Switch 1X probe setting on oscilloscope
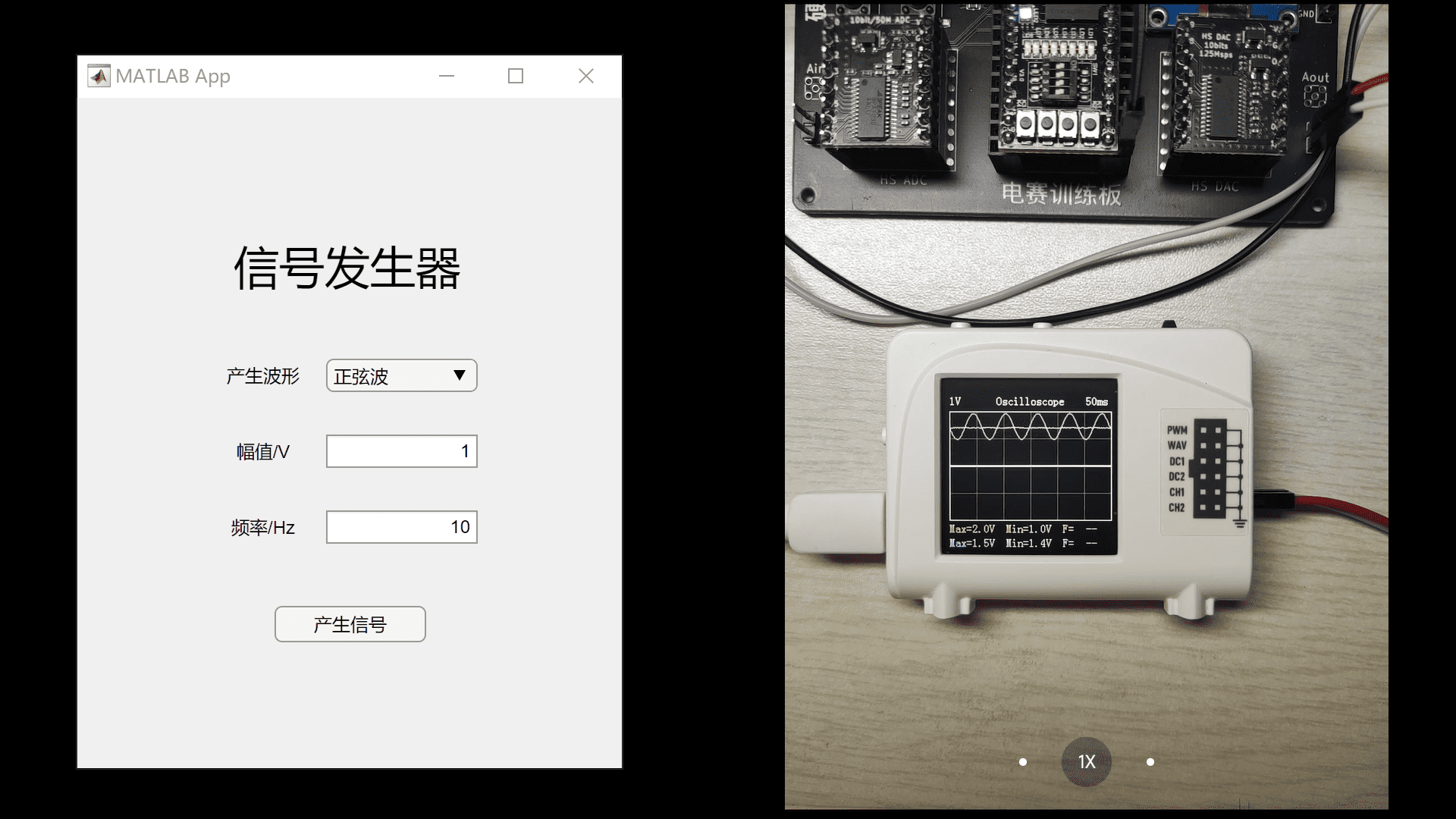This screenshot has width=1456, height=819. click(1087, 760)
